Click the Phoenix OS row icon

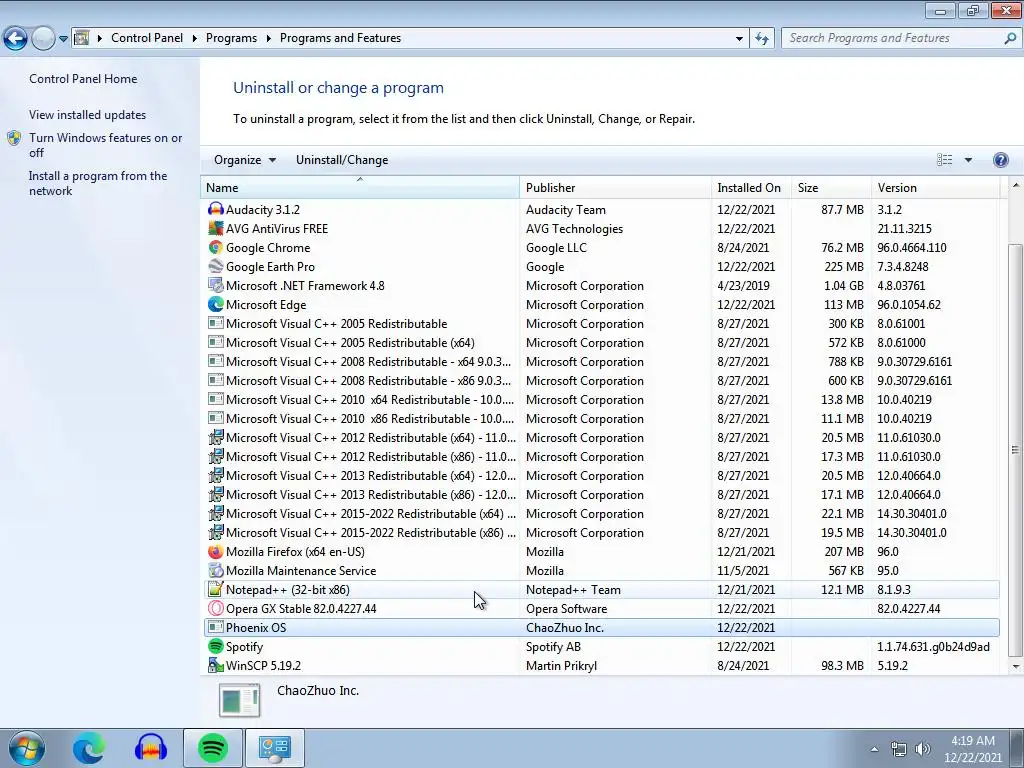coord(216,627)
